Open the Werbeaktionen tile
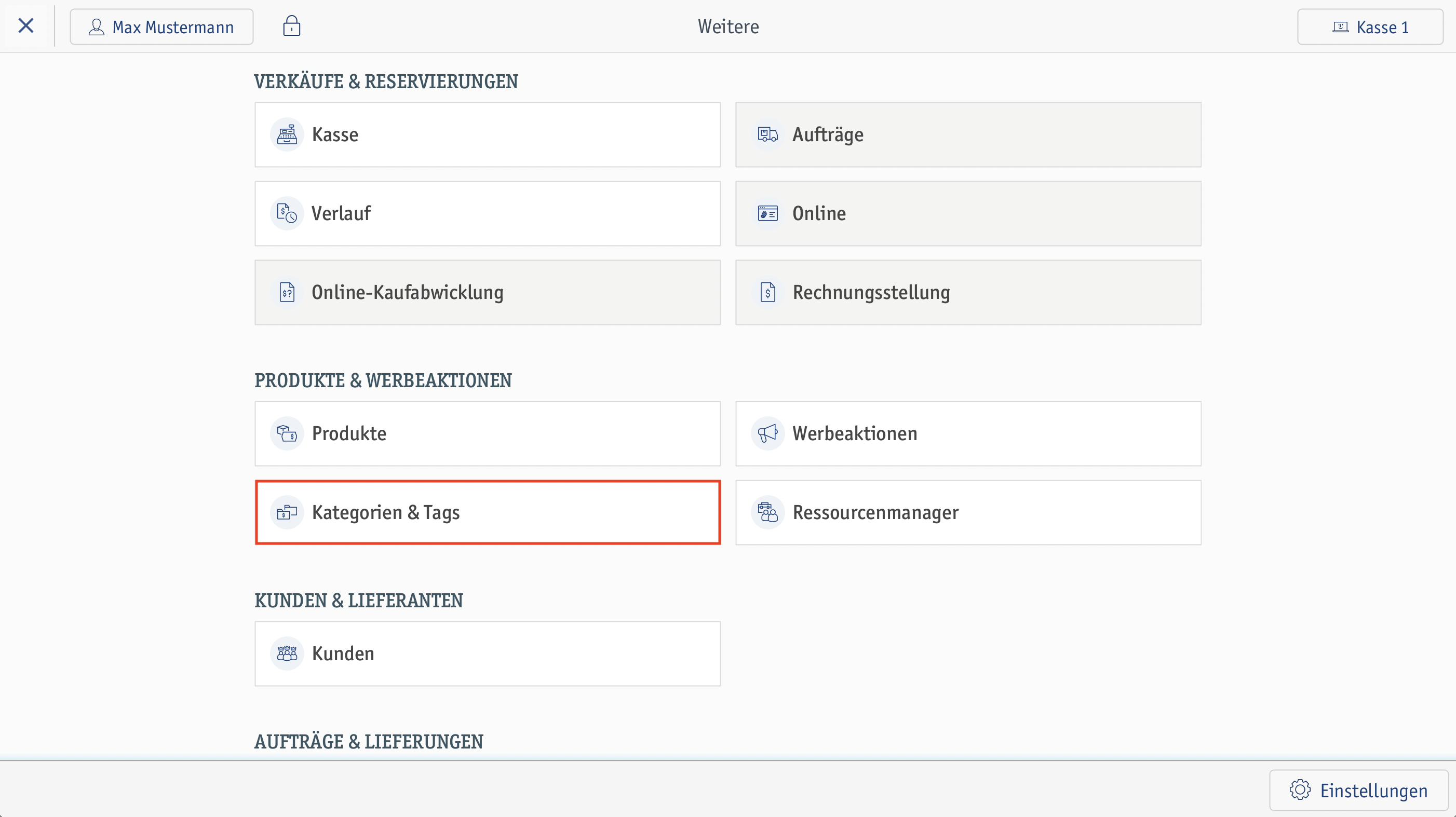 point(968,433)
